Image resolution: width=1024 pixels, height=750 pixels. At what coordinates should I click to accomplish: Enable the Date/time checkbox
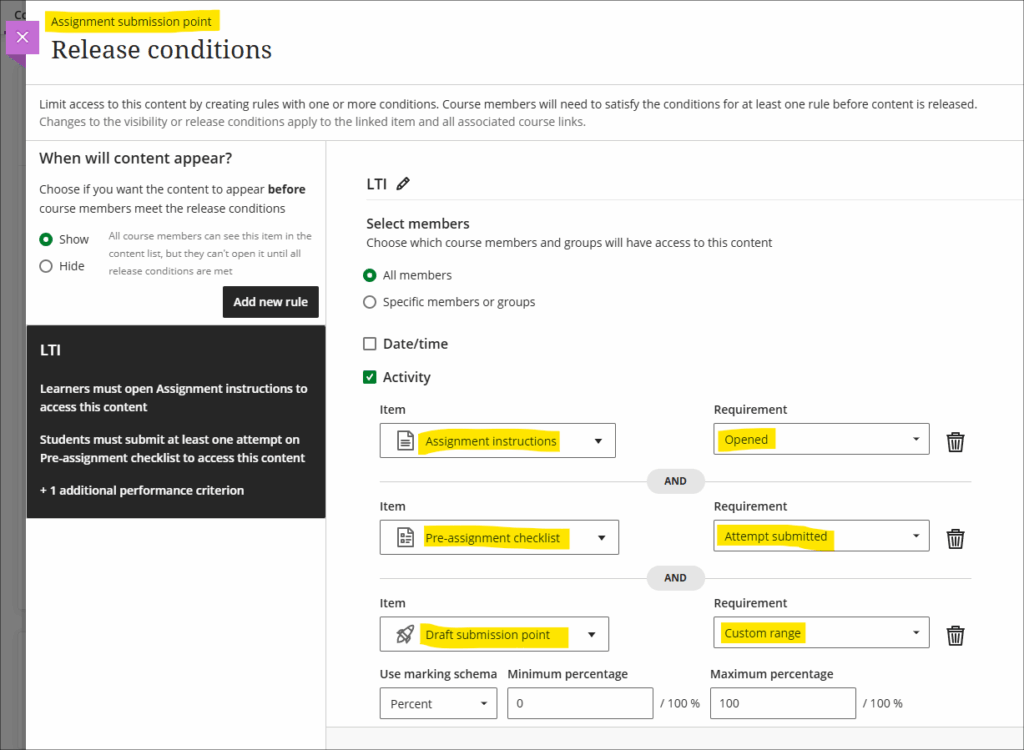coord(370,344)
